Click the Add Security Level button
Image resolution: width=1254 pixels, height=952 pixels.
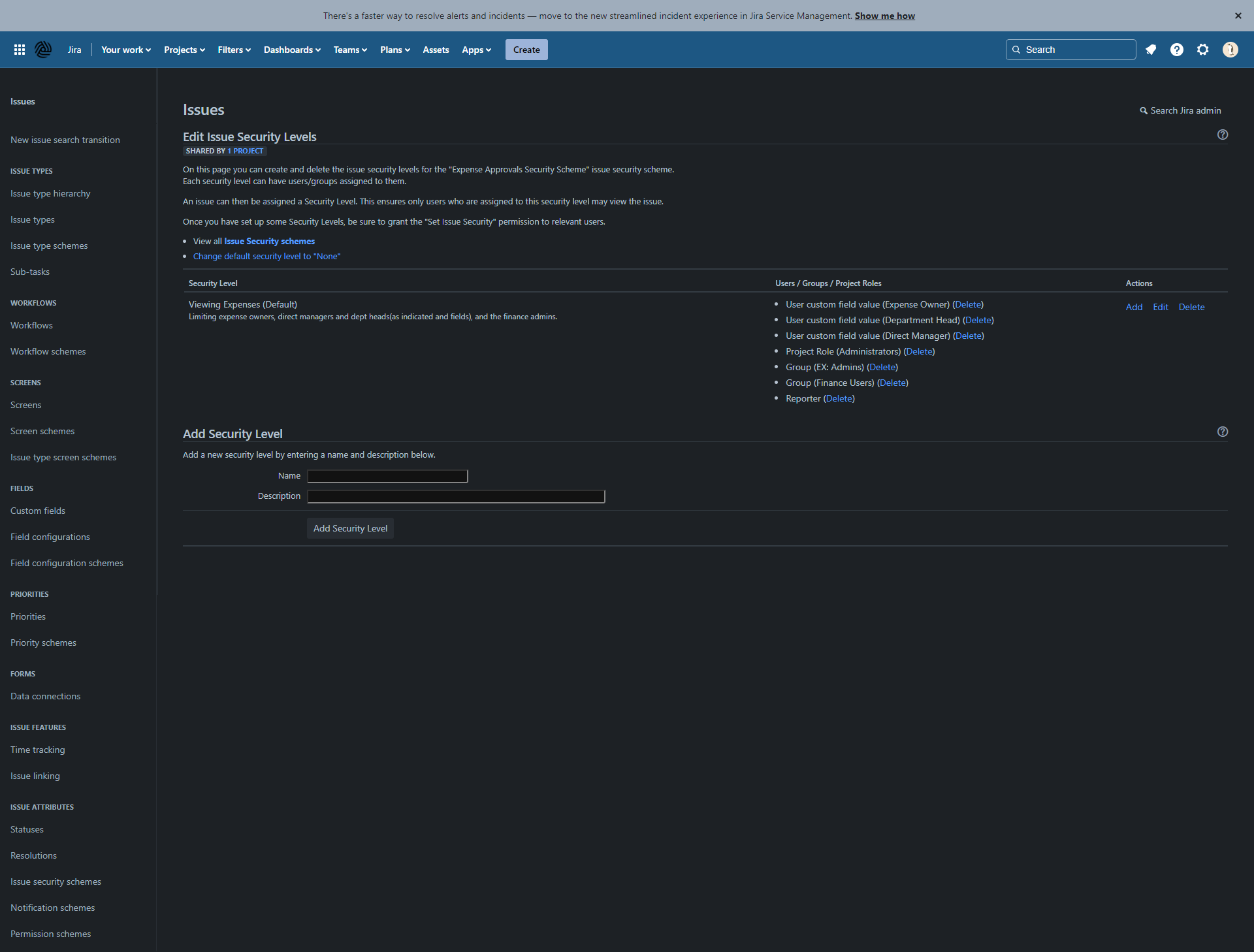(x=350, y=528)
